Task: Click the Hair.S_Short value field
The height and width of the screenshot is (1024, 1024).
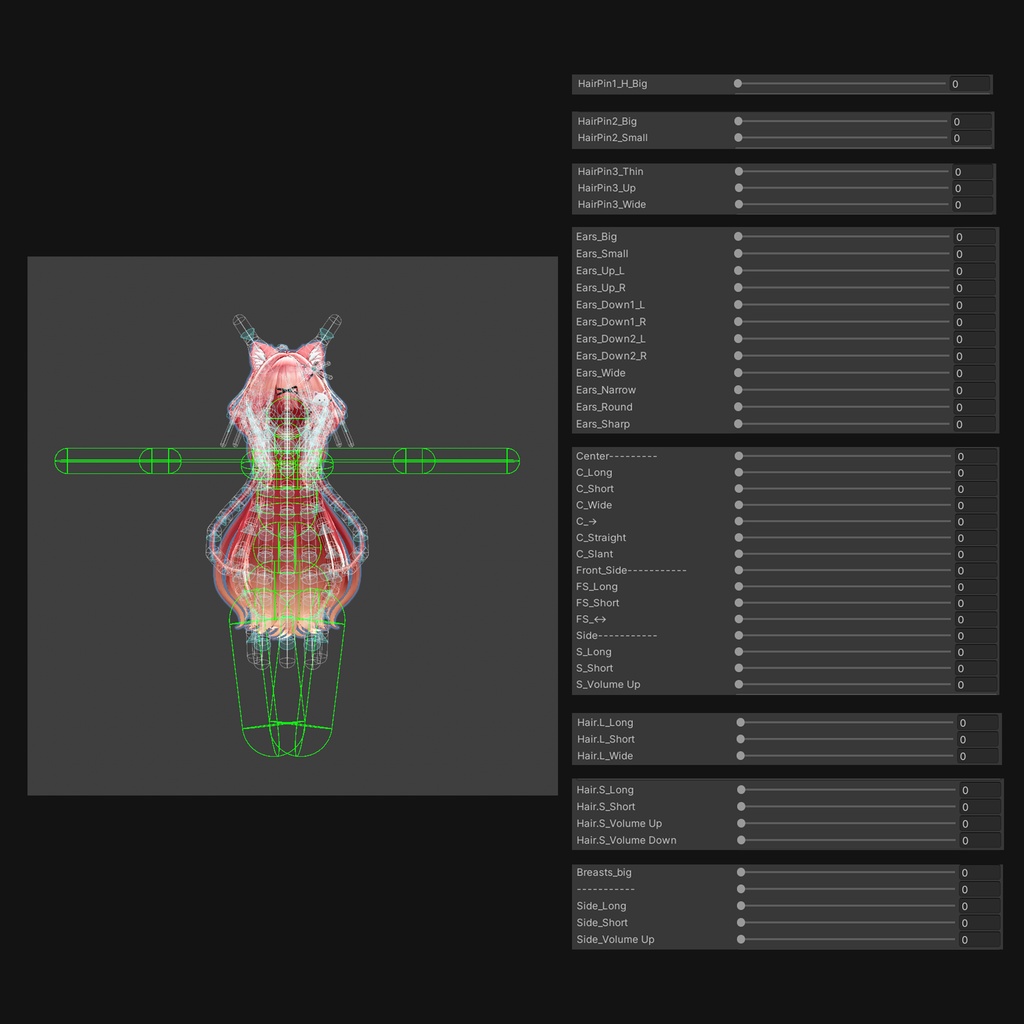Action: click(x=980, y=807)
